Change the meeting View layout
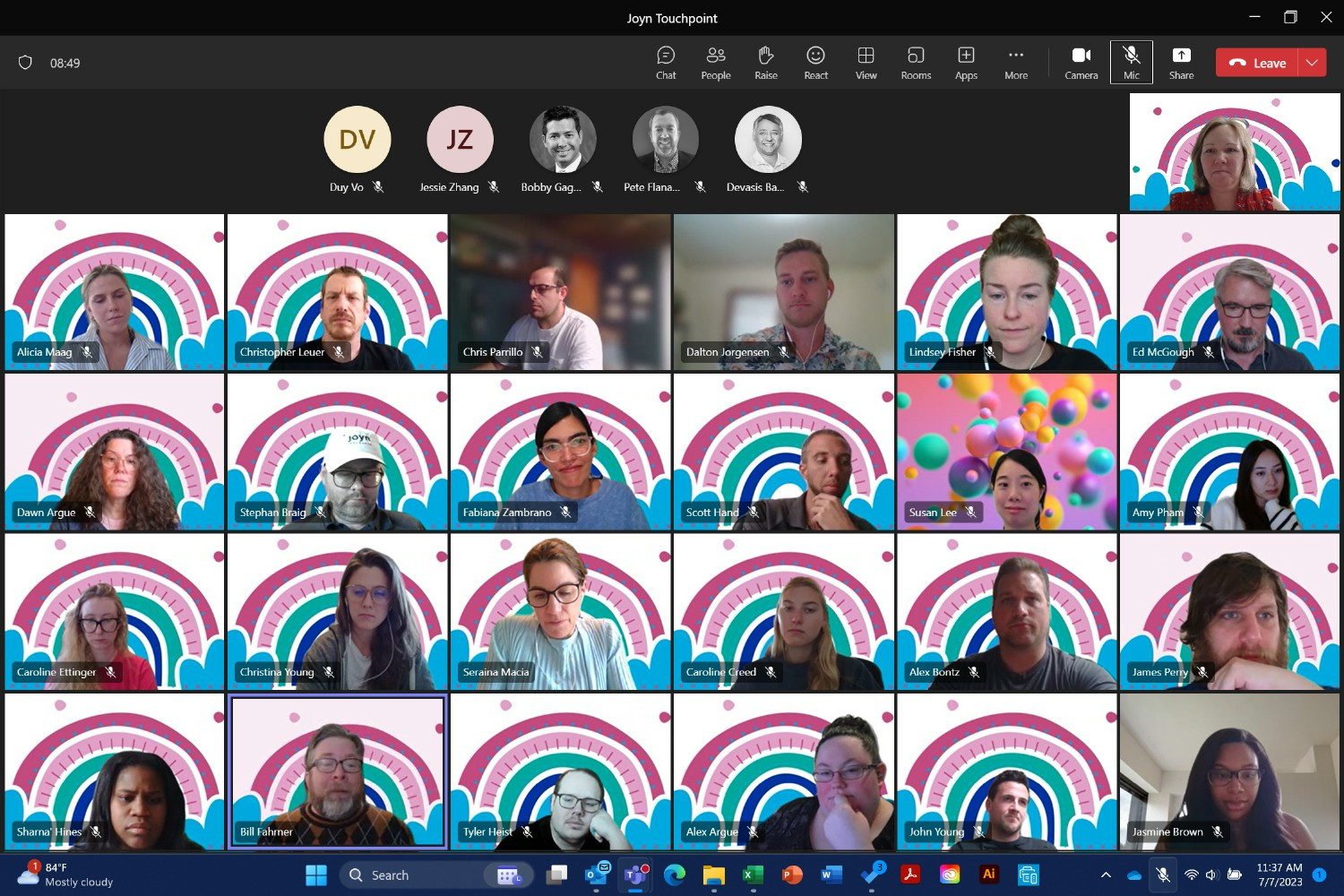This screenshot has width=1344, height=896. pos(866,63)
